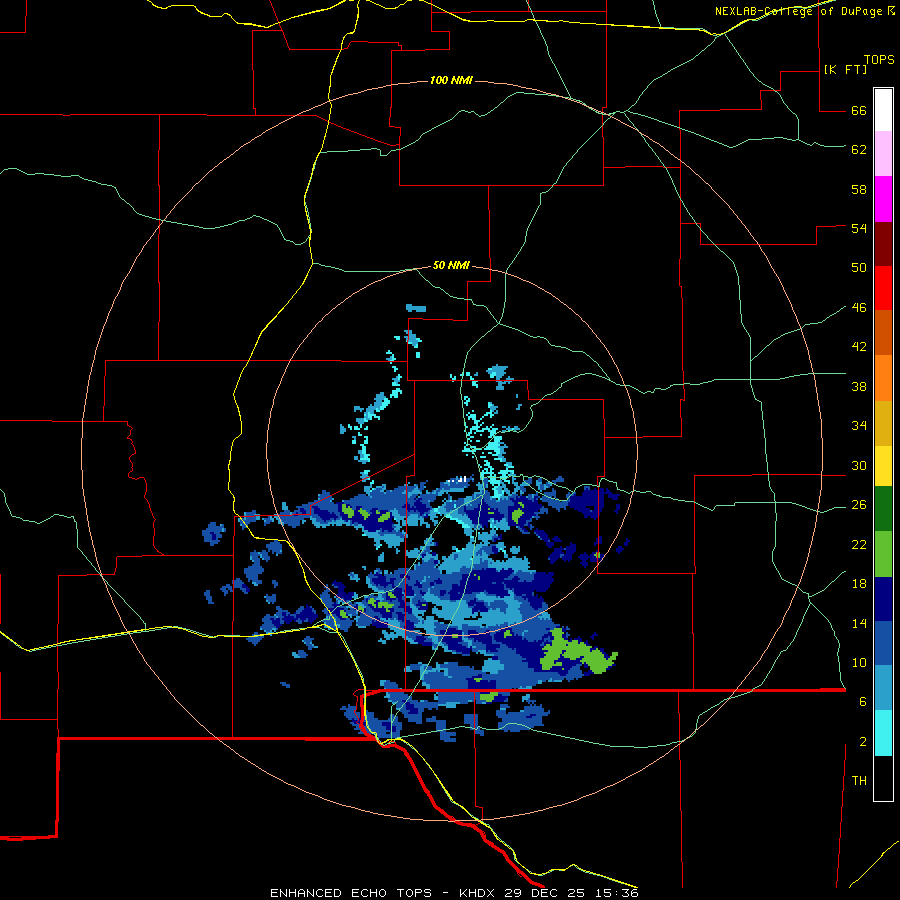Click the magenta swatch between 54 and 58
The width and height of the screenshot is (900, 900).
[x=883, y=199]
